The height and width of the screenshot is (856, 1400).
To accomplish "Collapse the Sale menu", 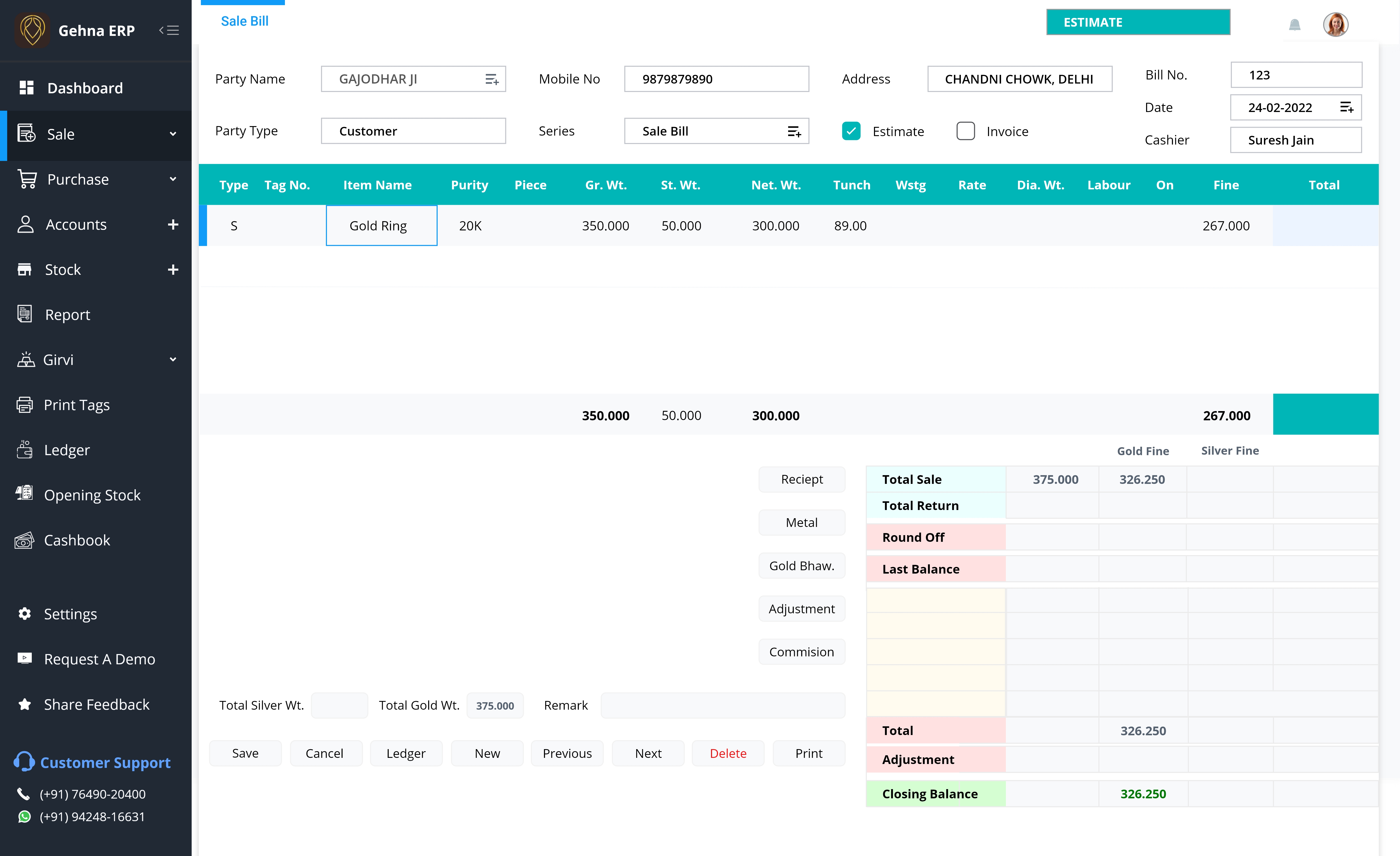I will (x=173, y=134).
